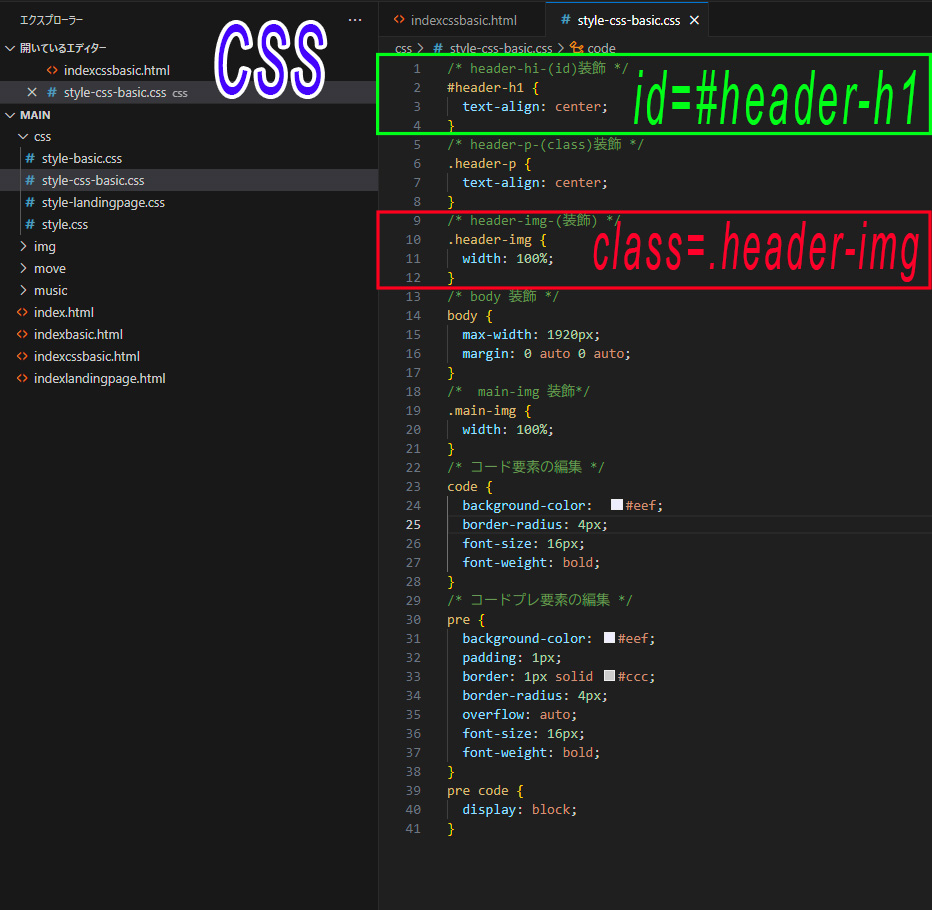Expand the music folder

[x=23, y=290]
